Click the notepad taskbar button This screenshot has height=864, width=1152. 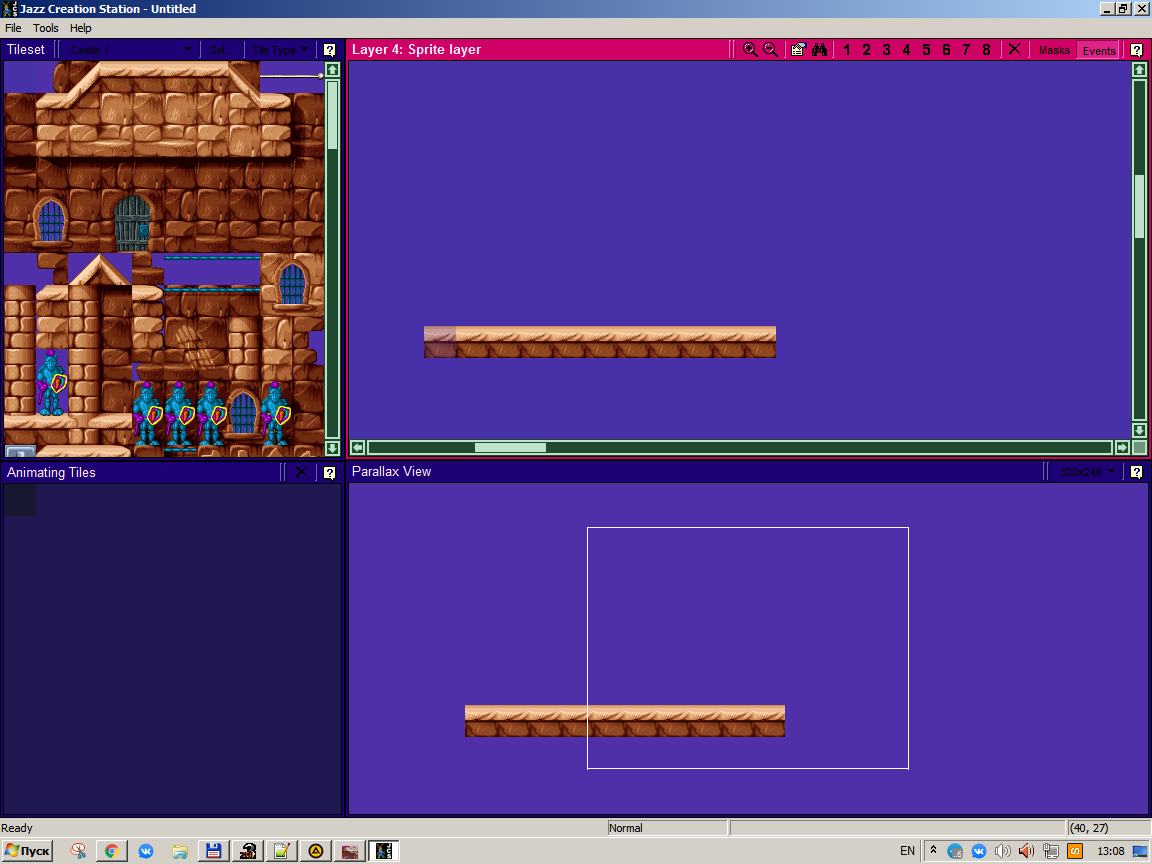281,851
